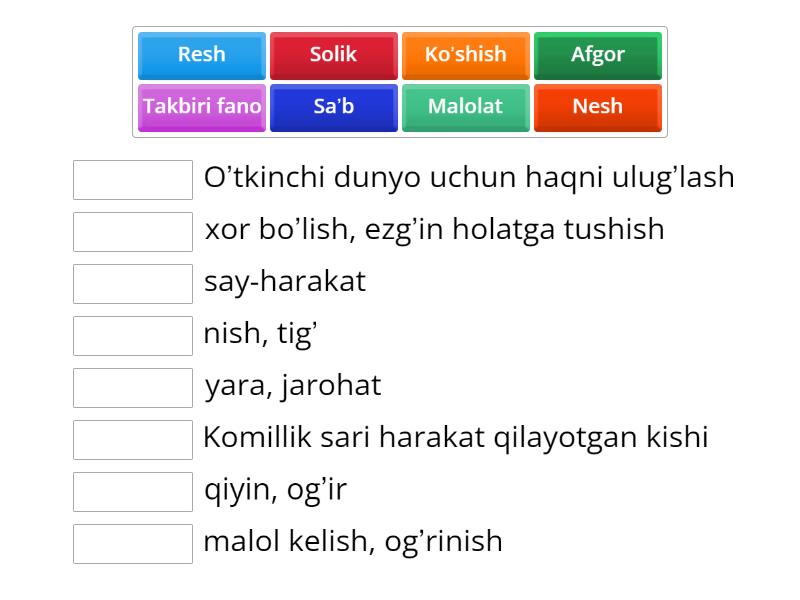Click the clue 'qiyin, og'ir'

275,491
